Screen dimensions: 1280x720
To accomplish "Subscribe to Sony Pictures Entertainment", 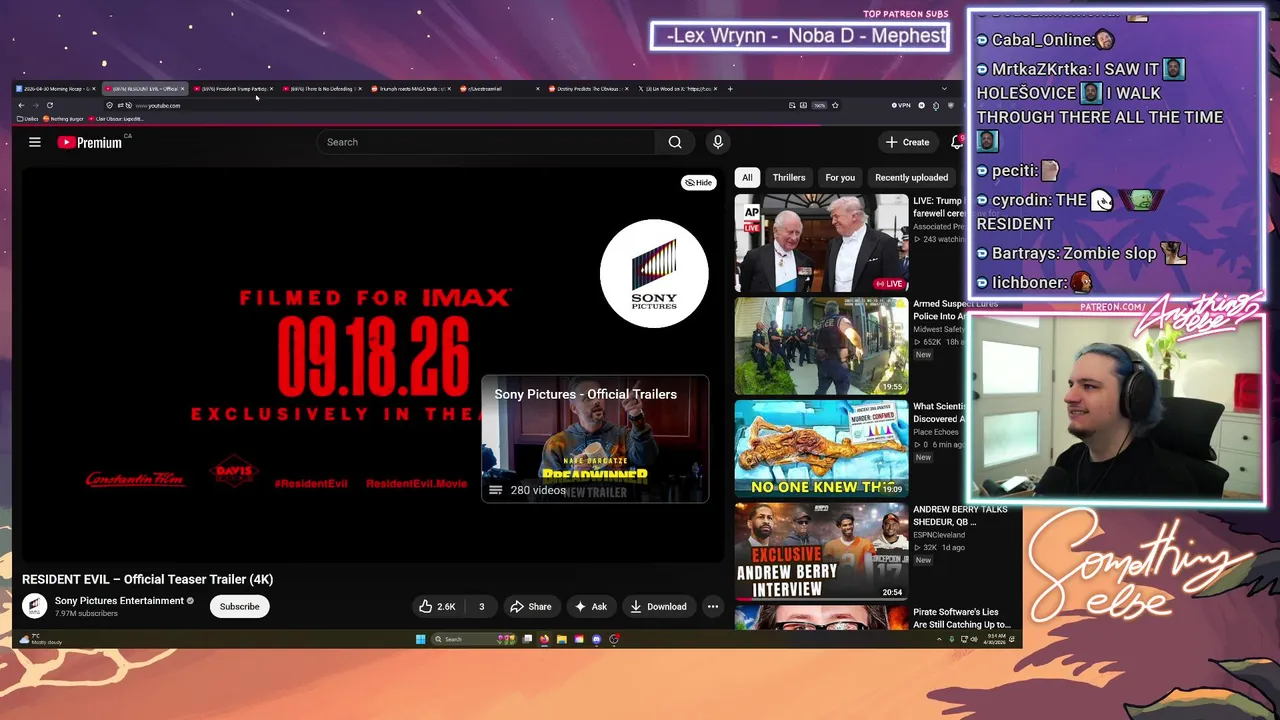I will (x=239, y=606).
